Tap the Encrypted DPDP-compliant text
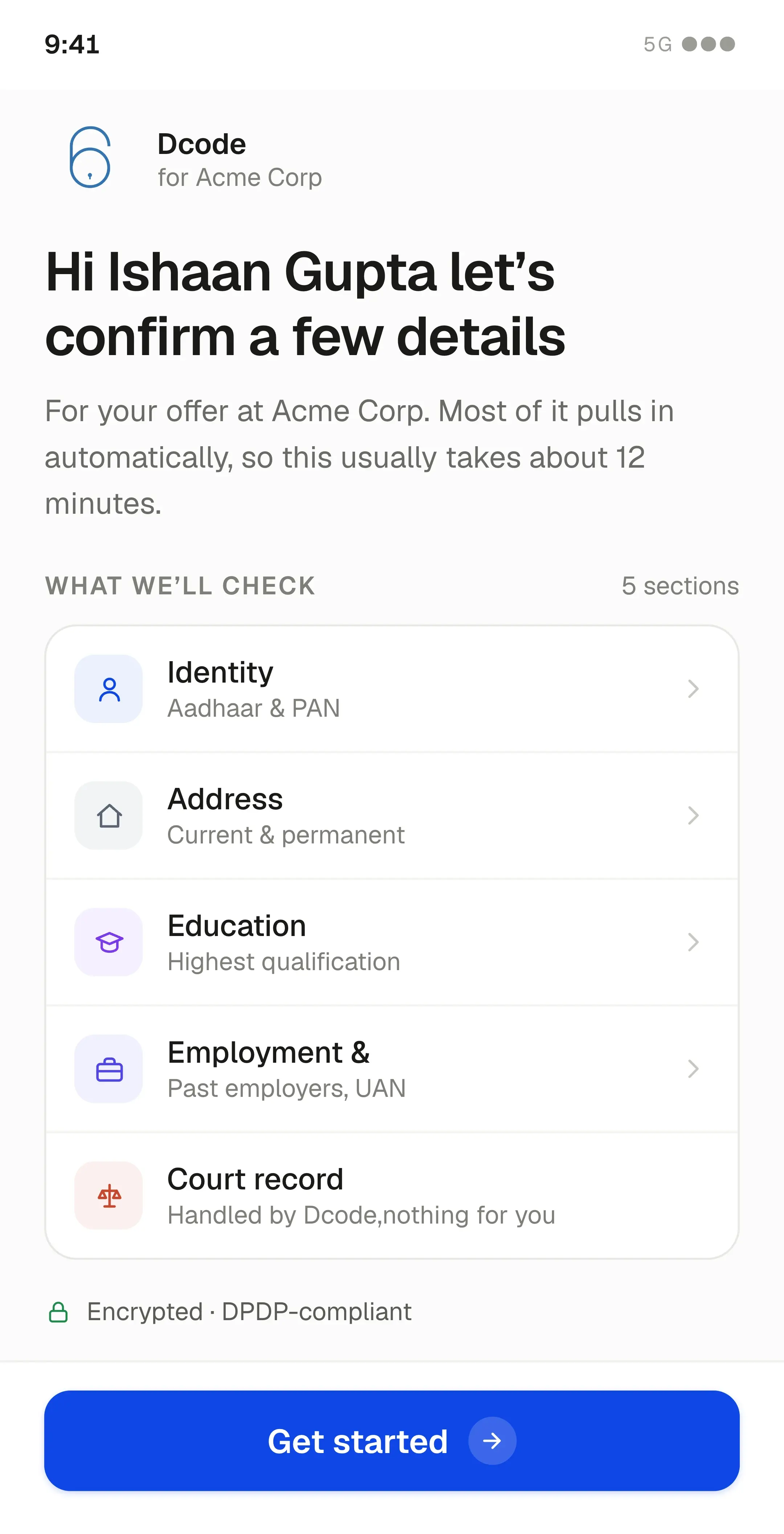The image size is (784, 1534). point(249,1312)
